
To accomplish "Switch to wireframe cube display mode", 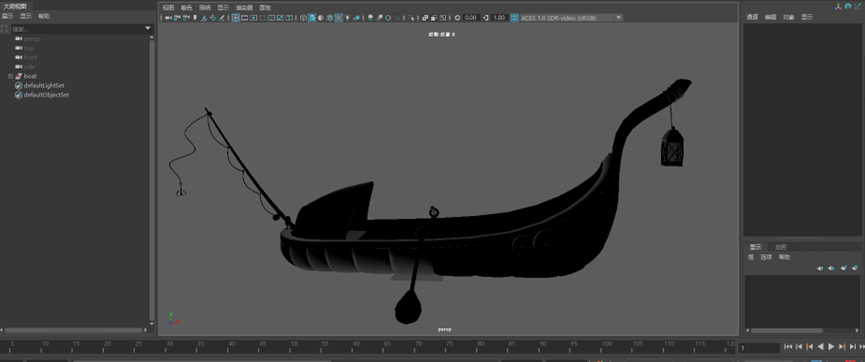I will 303,18.
